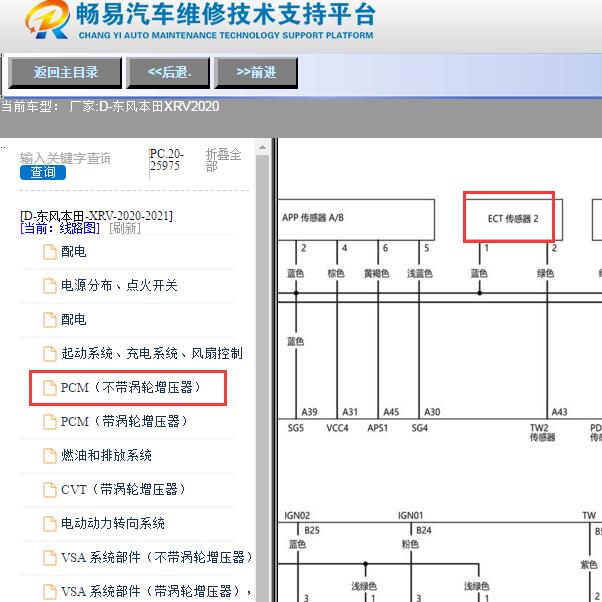Click the APS1 signal label
This screenshot has height=602, width=602.
coord(377,428)
